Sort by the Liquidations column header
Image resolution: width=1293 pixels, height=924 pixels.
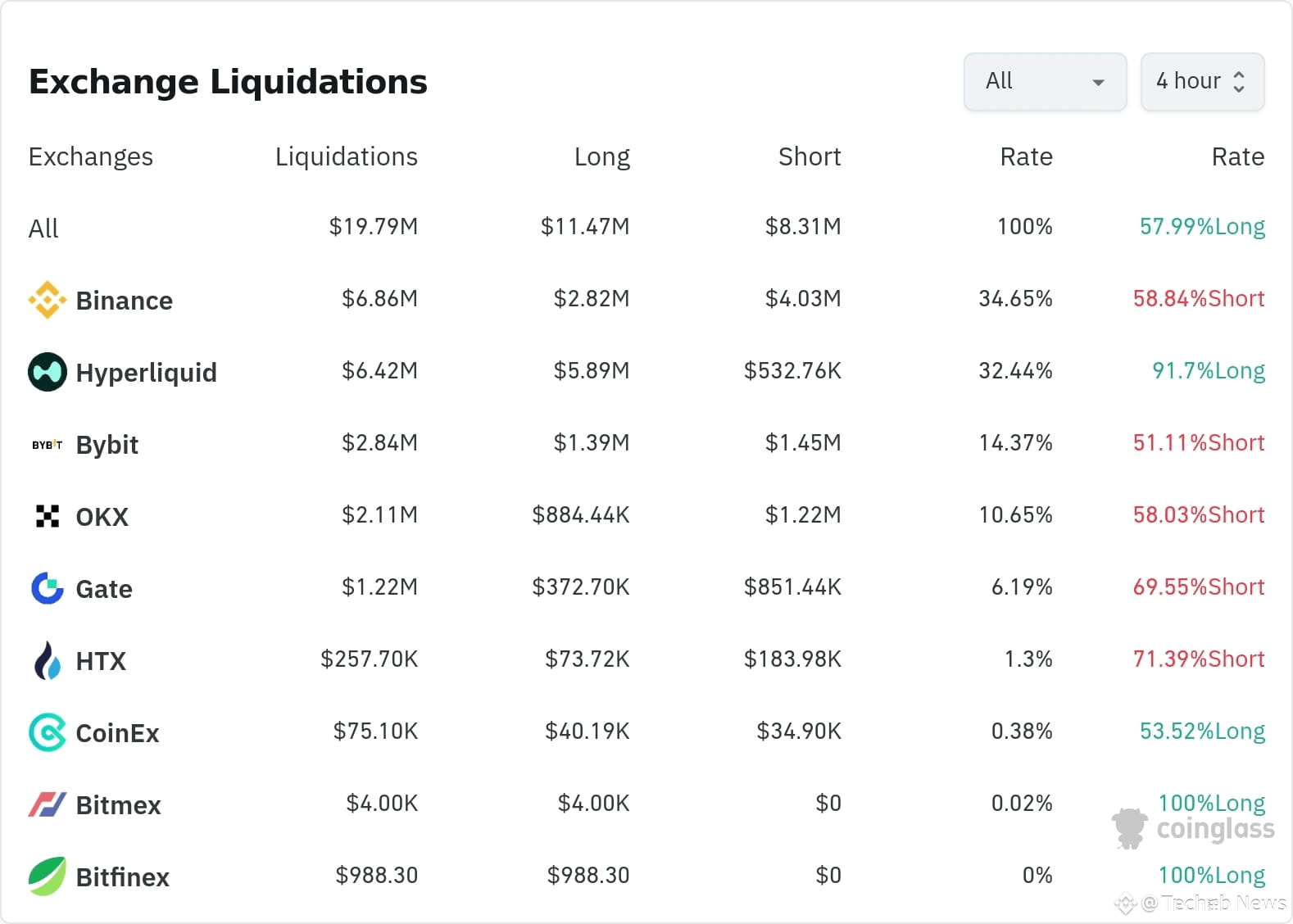pyautogui.click(x=346, y=156)
